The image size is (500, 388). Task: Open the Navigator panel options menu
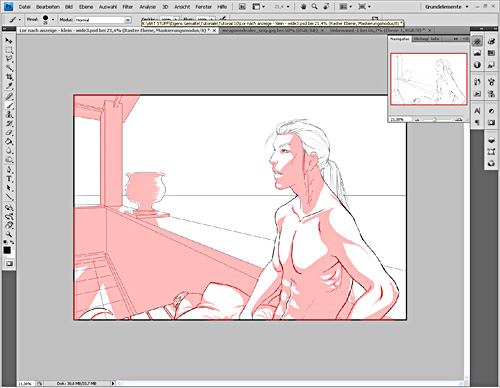point(466,39)
